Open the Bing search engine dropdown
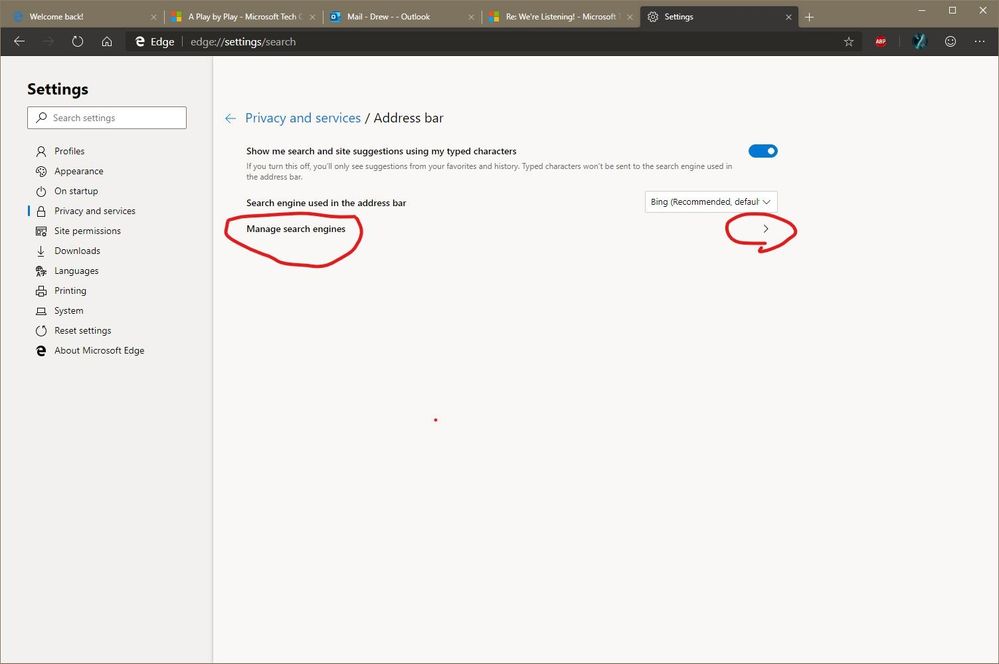Screen dimensions: 999x664 (x=711, y=202)
